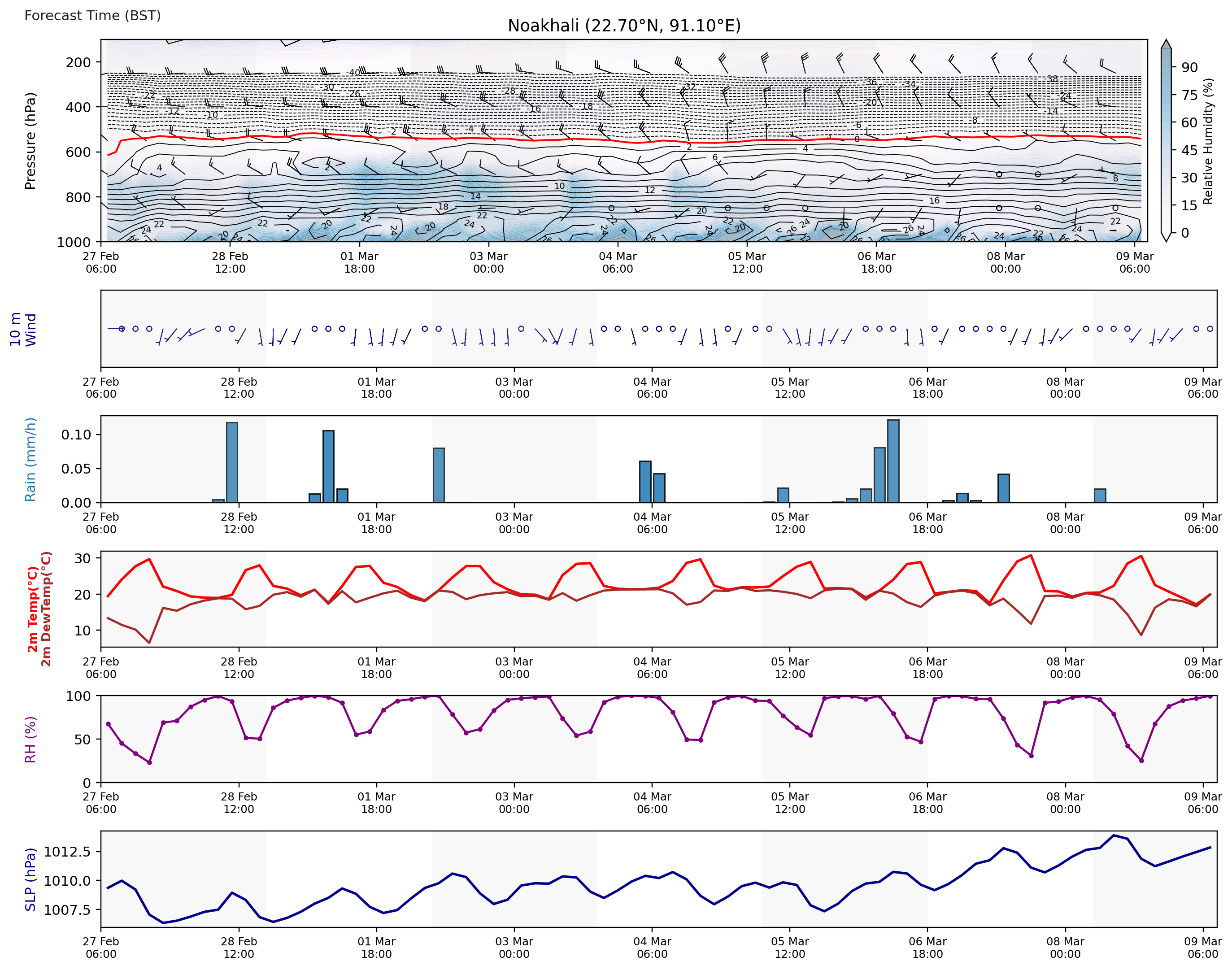Click the colorbar bottom arrow near 0
Image resolution: width=1232 pixels, height=970 pixels.
point(1166,237)
